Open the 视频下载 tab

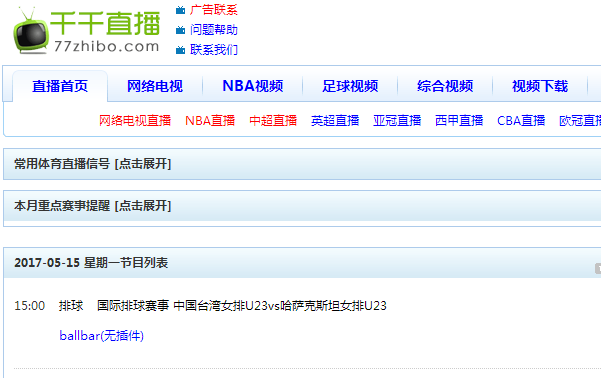[540, 86]
